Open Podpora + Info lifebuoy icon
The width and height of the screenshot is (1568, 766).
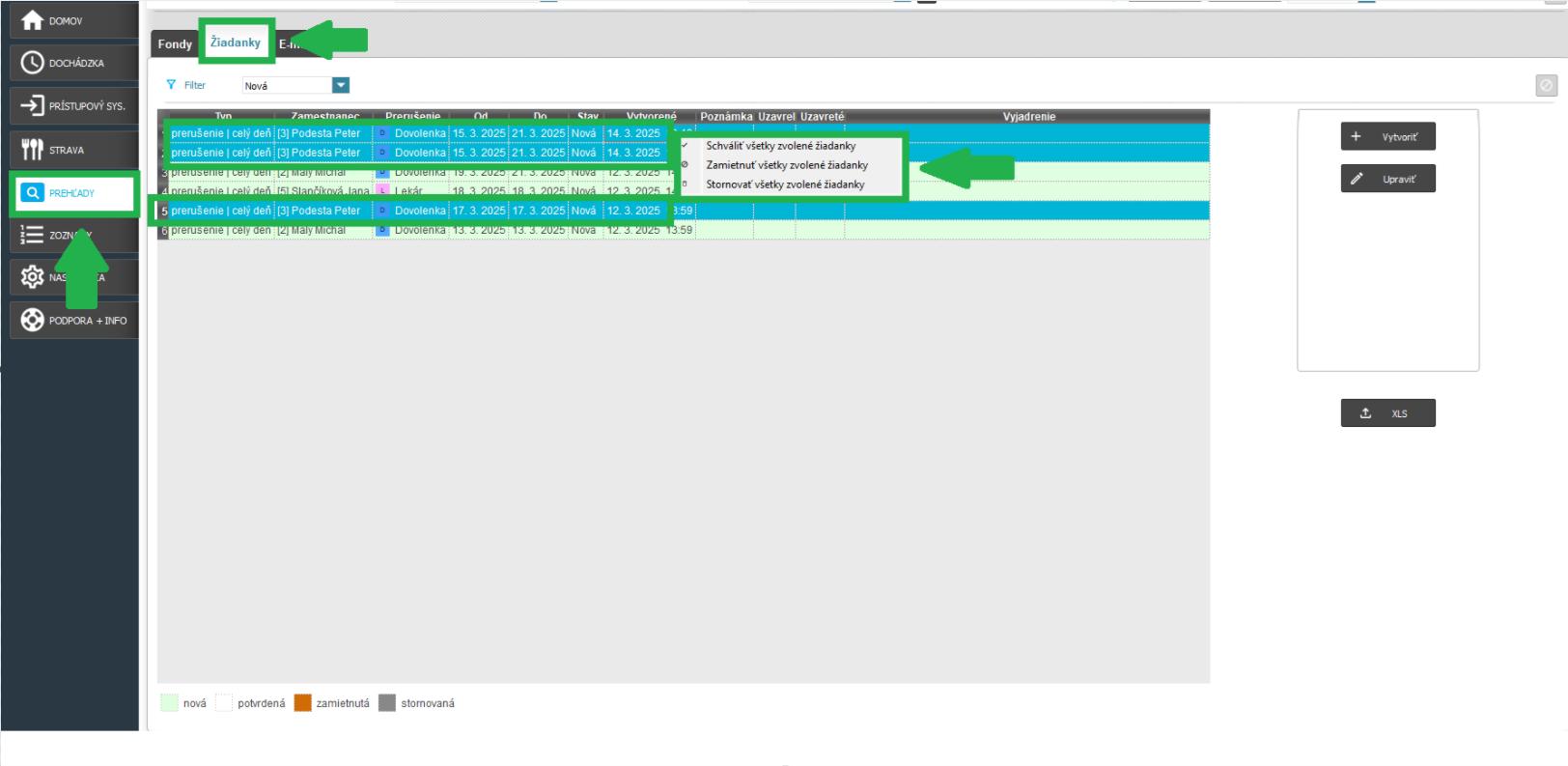[x=32, y=320]
